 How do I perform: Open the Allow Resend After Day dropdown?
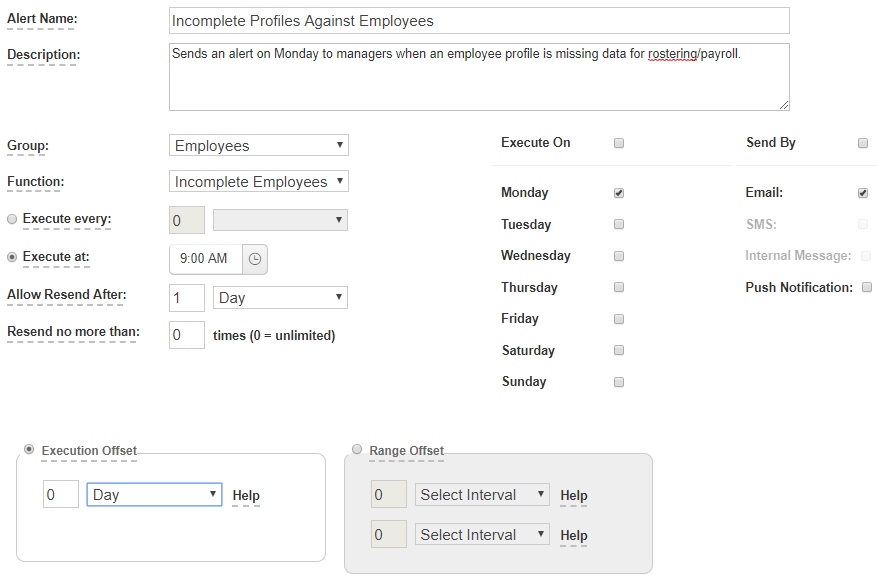(280, 298)
